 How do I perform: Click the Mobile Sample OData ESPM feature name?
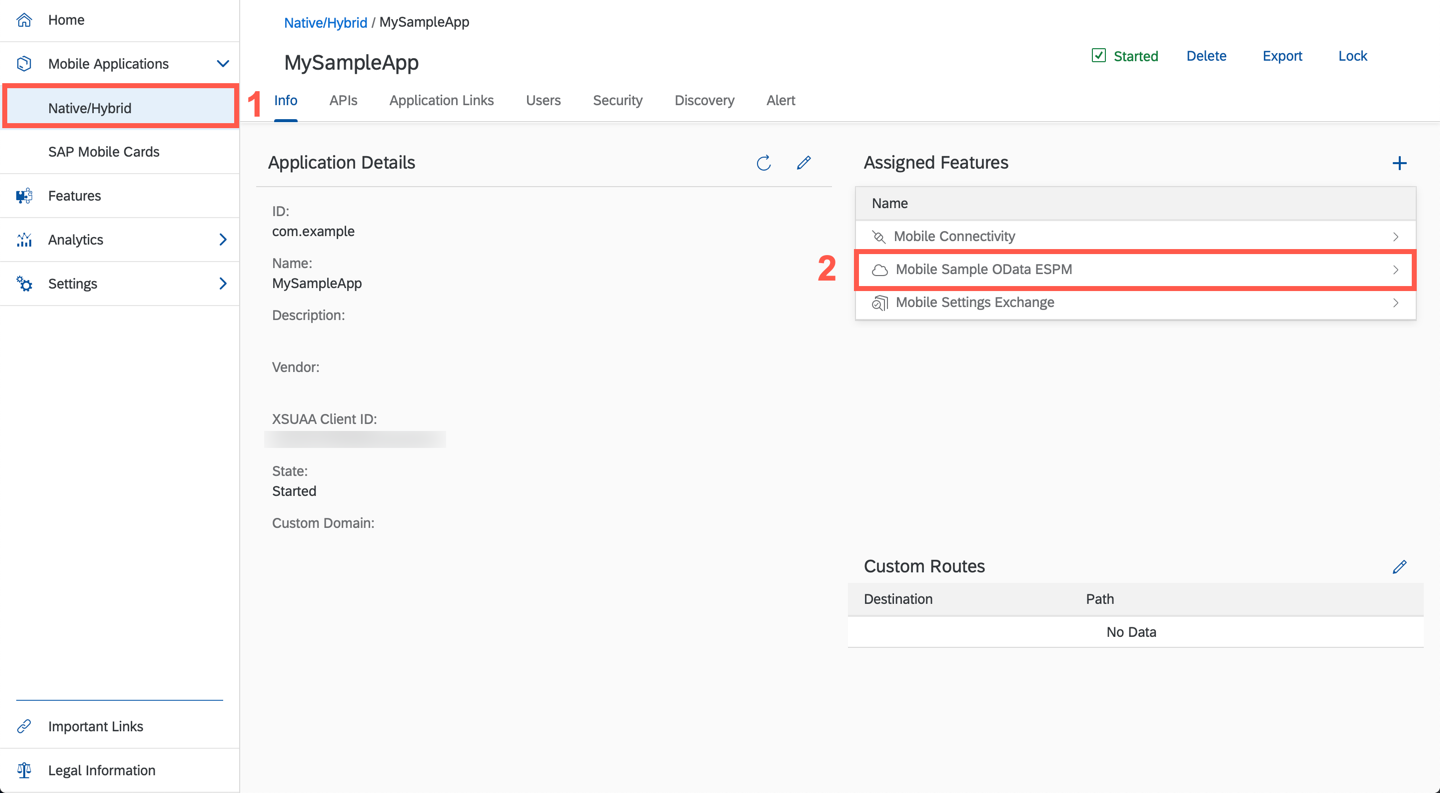(x=984, y=270)
